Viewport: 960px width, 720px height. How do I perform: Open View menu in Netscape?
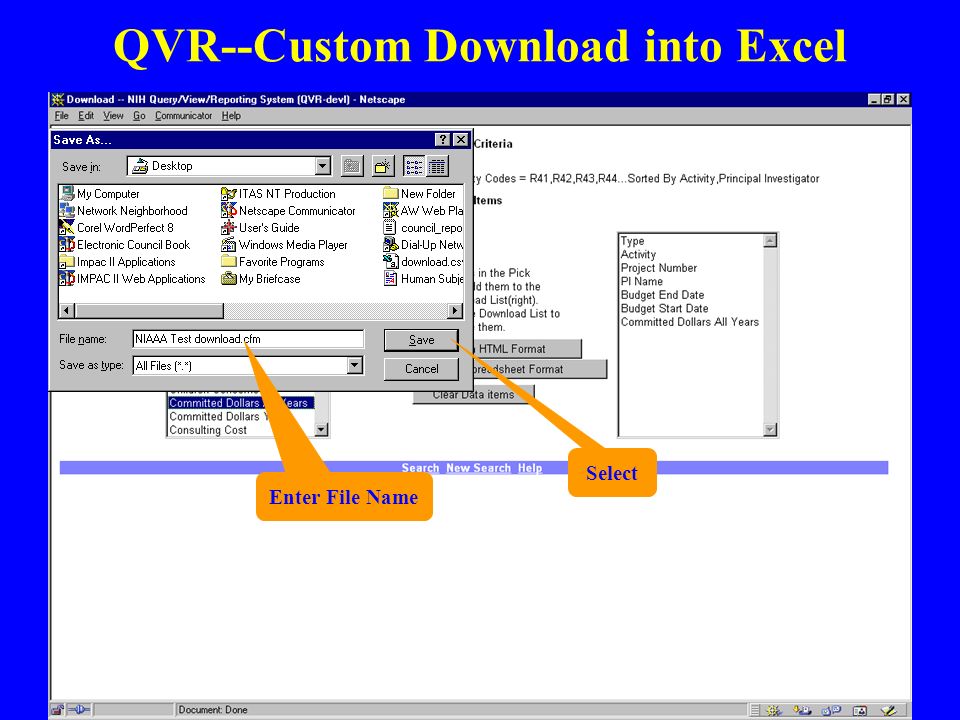[x=113, y=116]
